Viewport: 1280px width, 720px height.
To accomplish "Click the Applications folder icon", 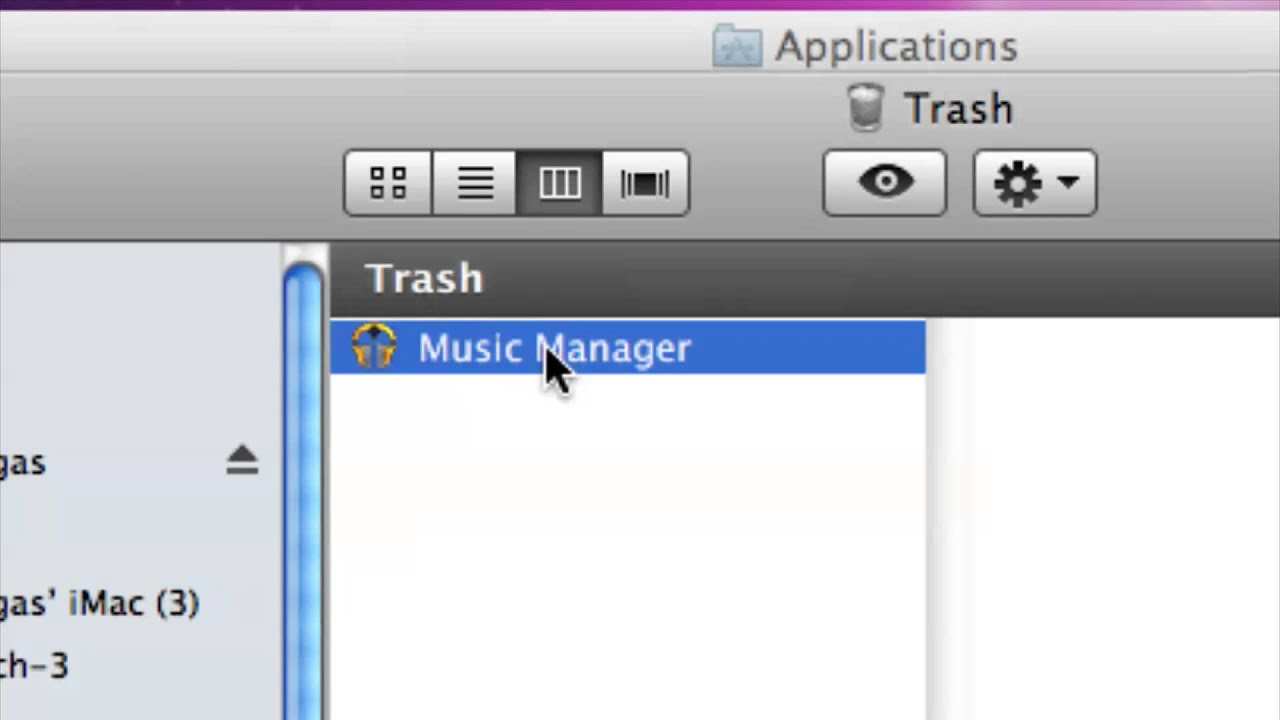I will click(x=738, y=47).
